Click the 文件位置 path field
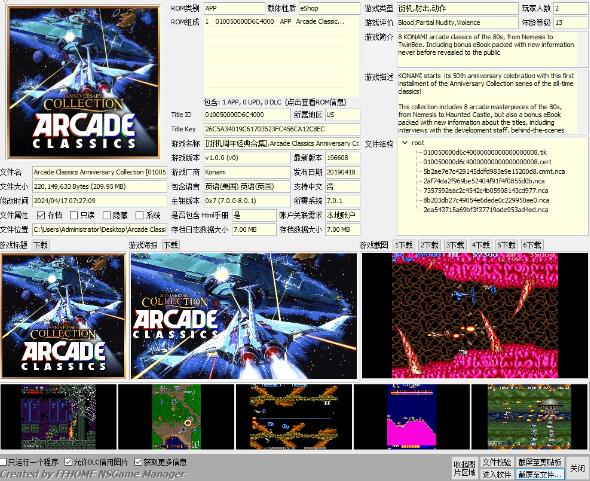This screenshot has height=481, width=590. (x=100, y=229)
